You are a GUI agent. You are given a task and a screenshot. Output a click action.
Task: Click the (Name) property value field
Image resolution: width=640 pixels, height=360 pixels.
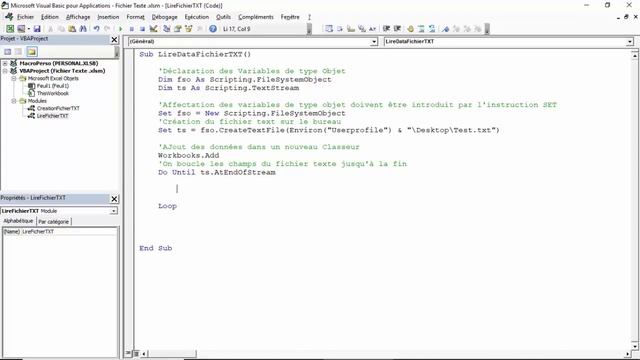click(69, 231)
